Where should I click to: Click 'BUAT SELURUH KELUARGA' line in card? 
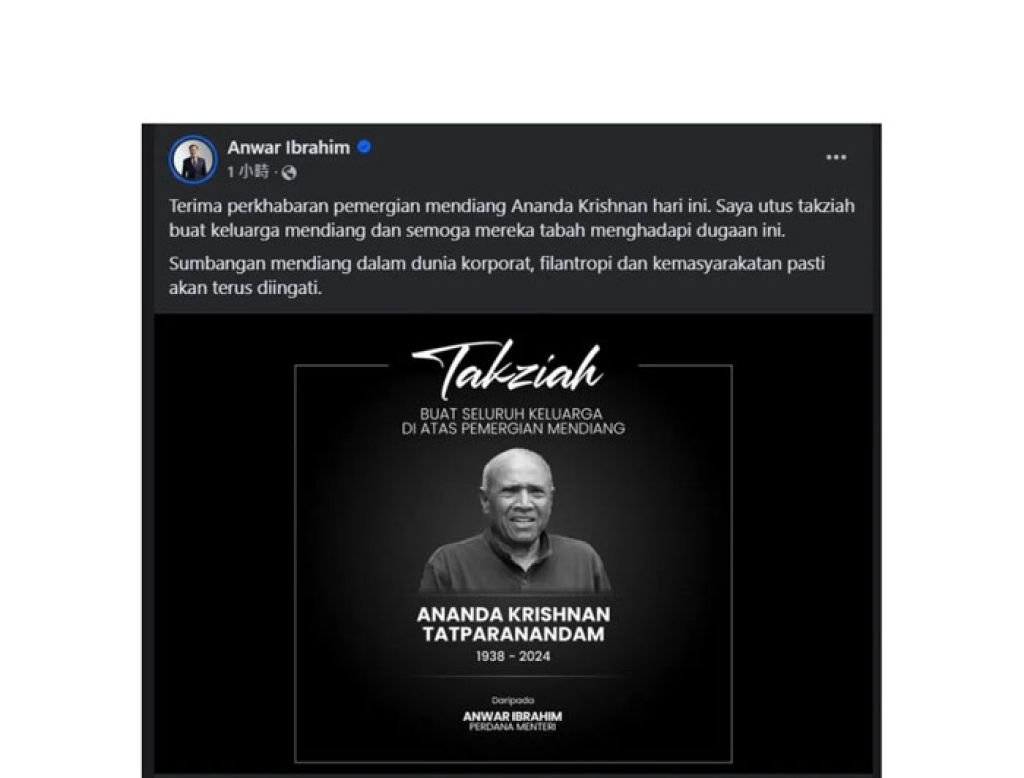[511, 413]
